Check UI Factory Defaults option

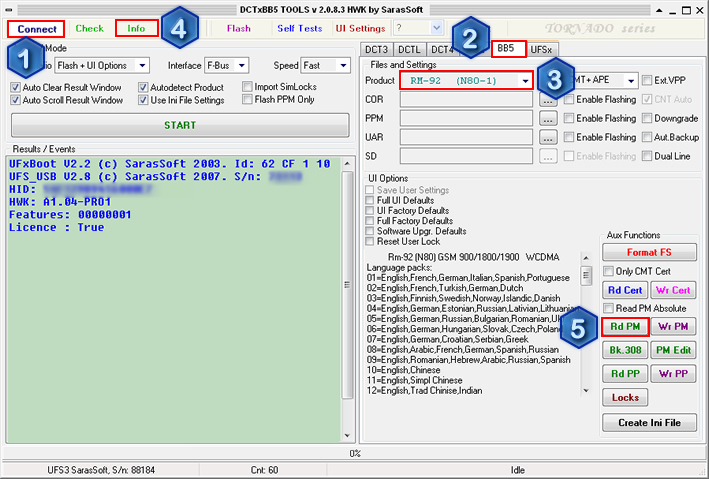[370, 211]
